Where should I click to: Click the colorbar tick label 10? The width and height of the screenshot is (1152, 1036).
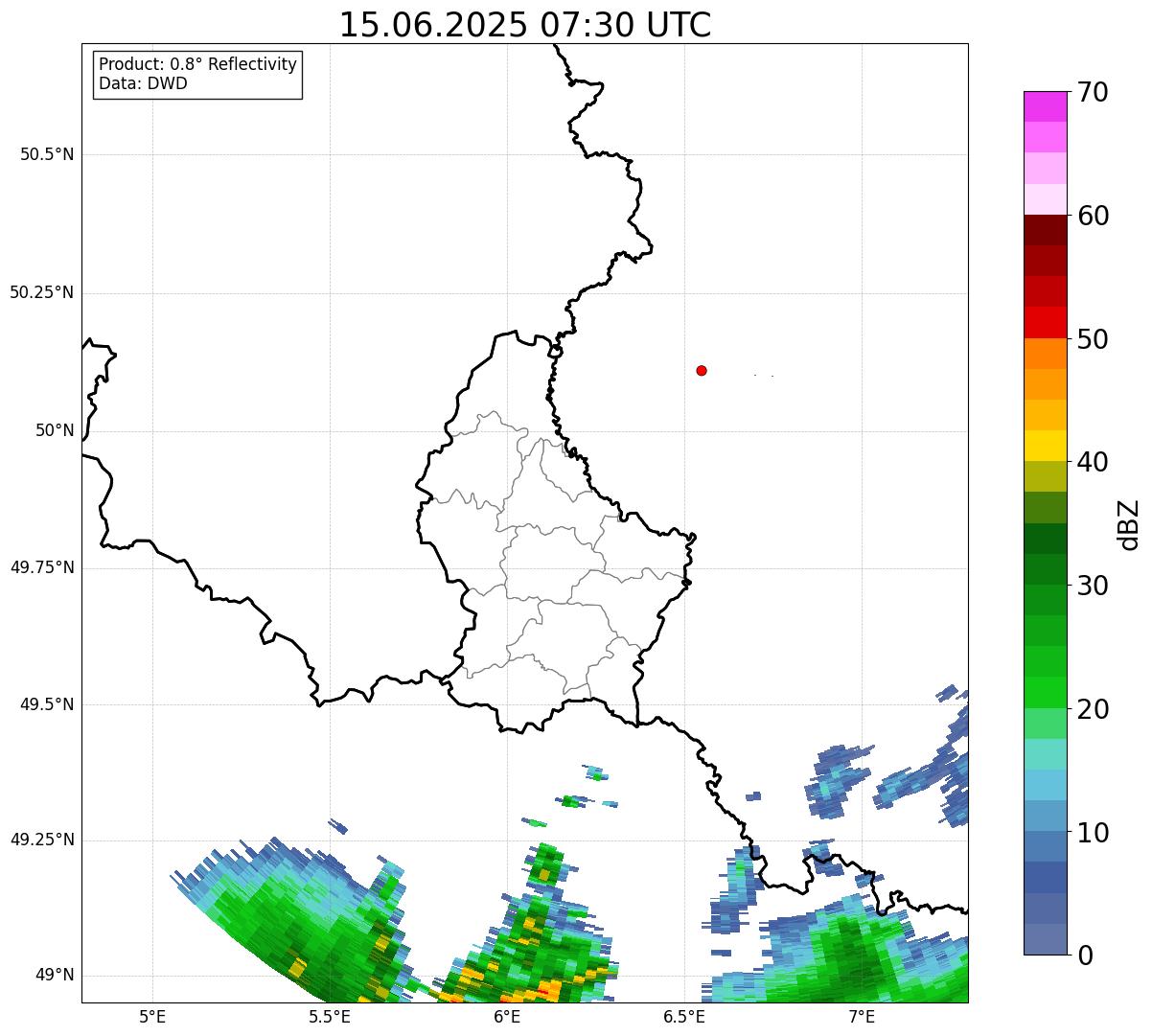click(x=1093, y=832)
